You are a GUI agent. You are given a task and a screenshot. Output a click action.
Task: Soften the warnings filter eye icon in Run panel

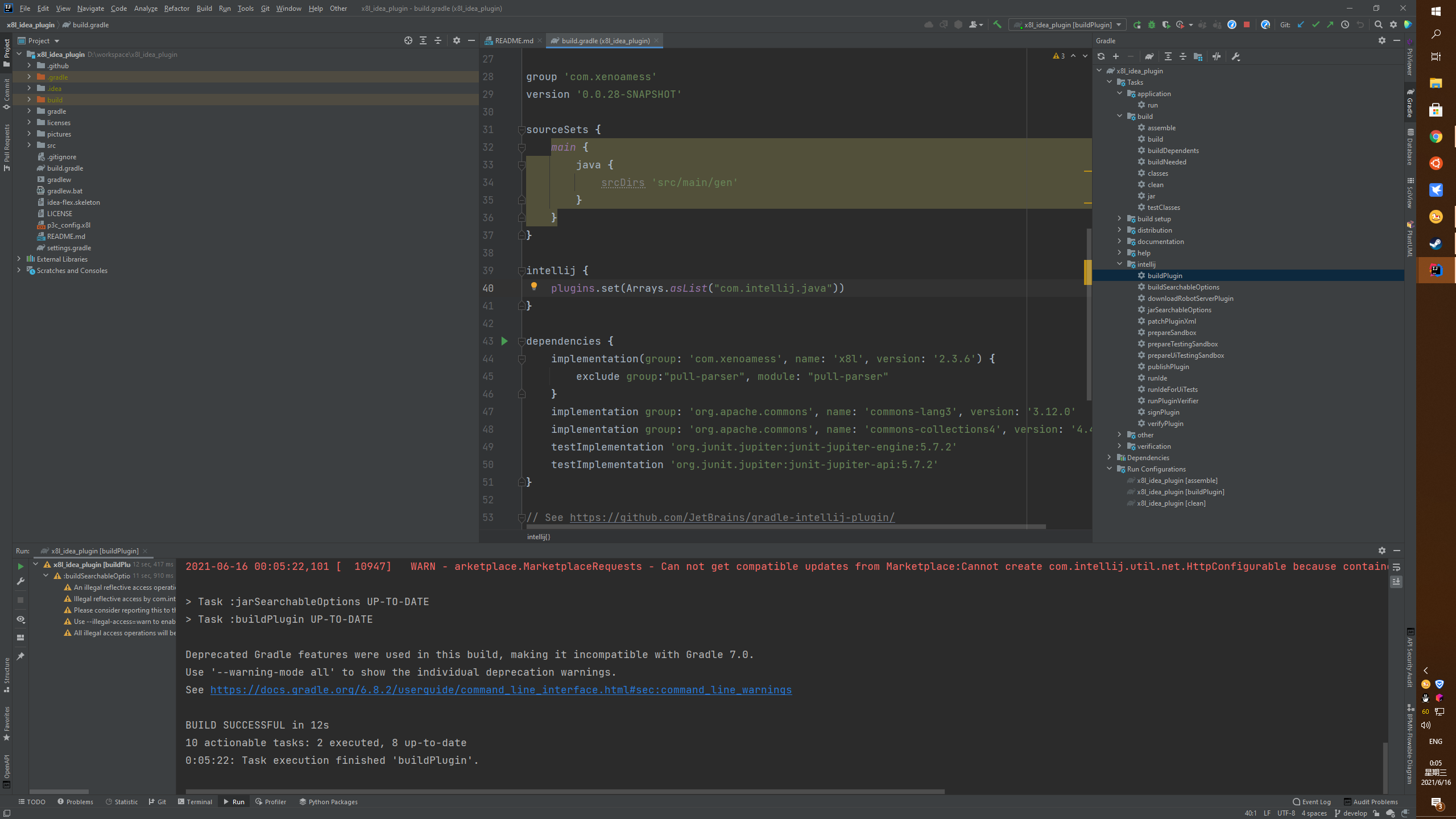point(20,620)
